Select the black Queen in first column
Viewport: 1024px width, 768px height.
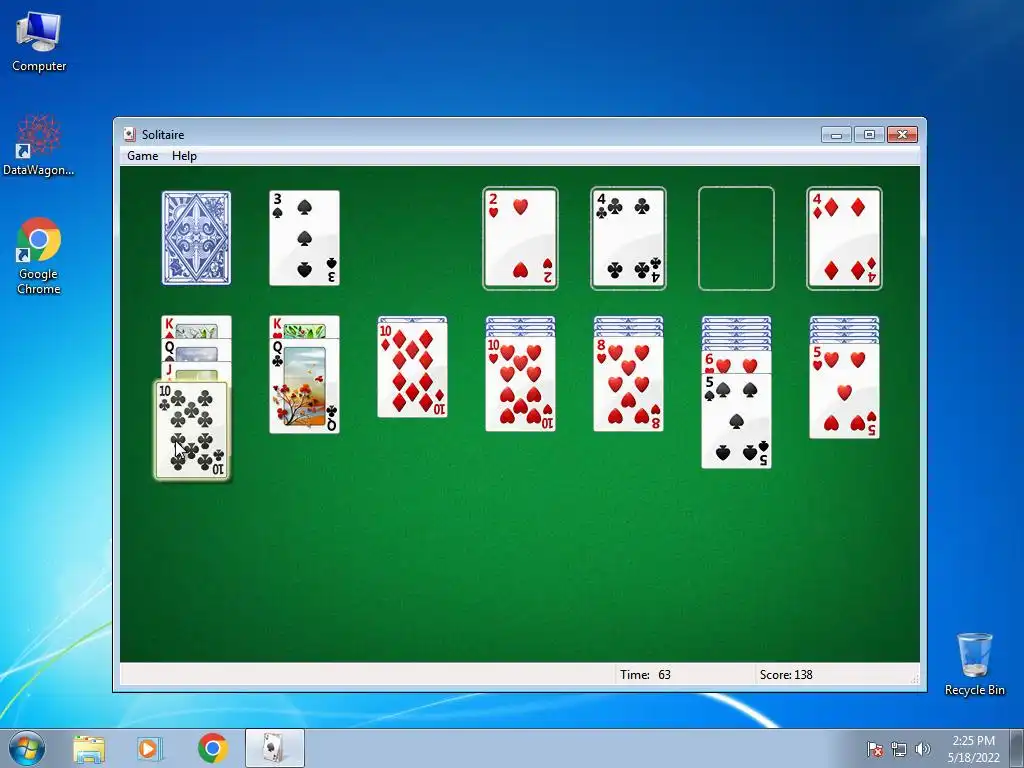[197, 350]
